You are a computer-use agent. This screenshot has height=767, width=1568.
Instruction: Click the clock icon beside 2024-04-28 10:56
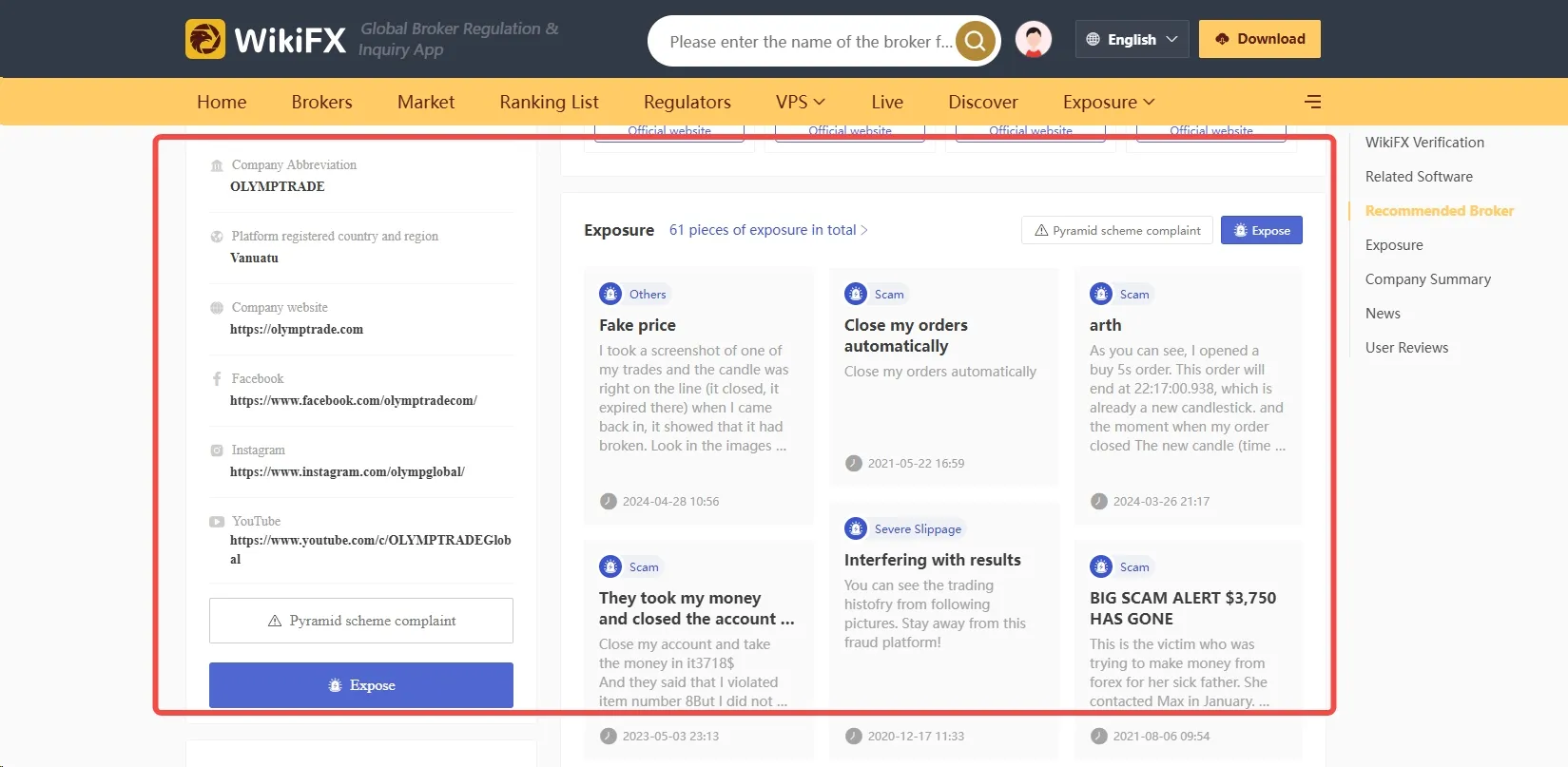click(x=609, y=501)
